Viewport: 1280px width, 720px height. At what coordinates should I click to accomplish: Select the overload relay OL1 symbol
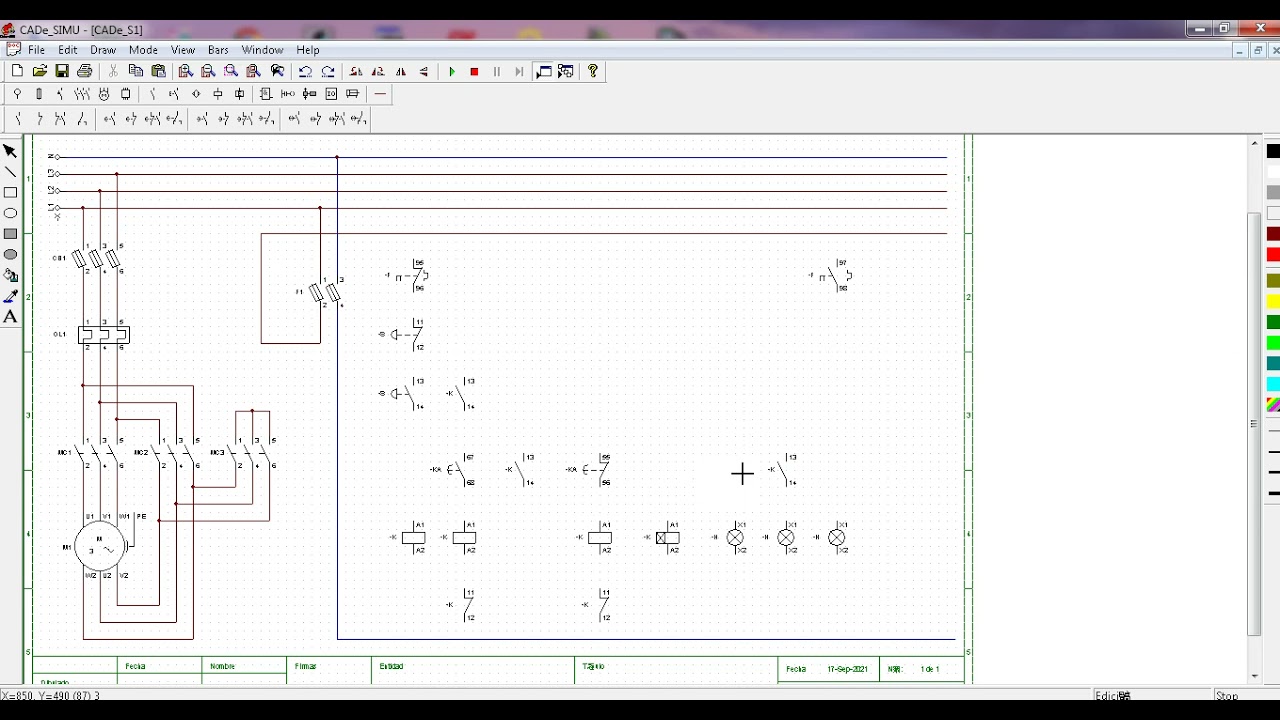tap(104, 334)
